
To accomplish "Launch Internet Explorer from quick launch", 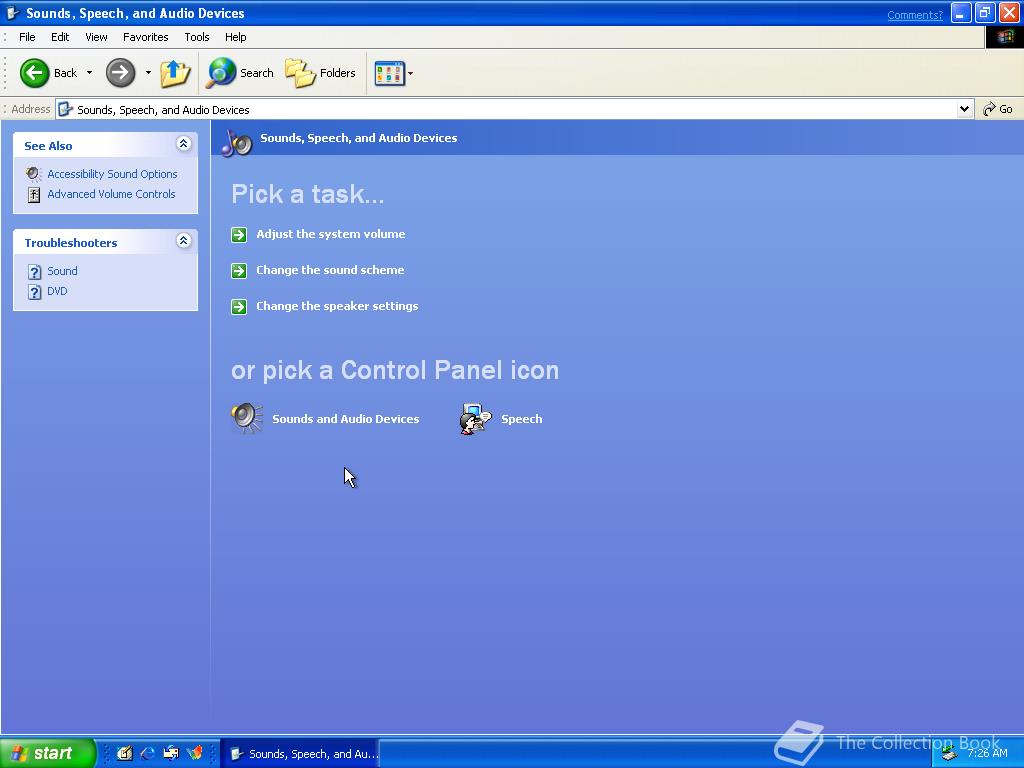I will pos(148,753).
